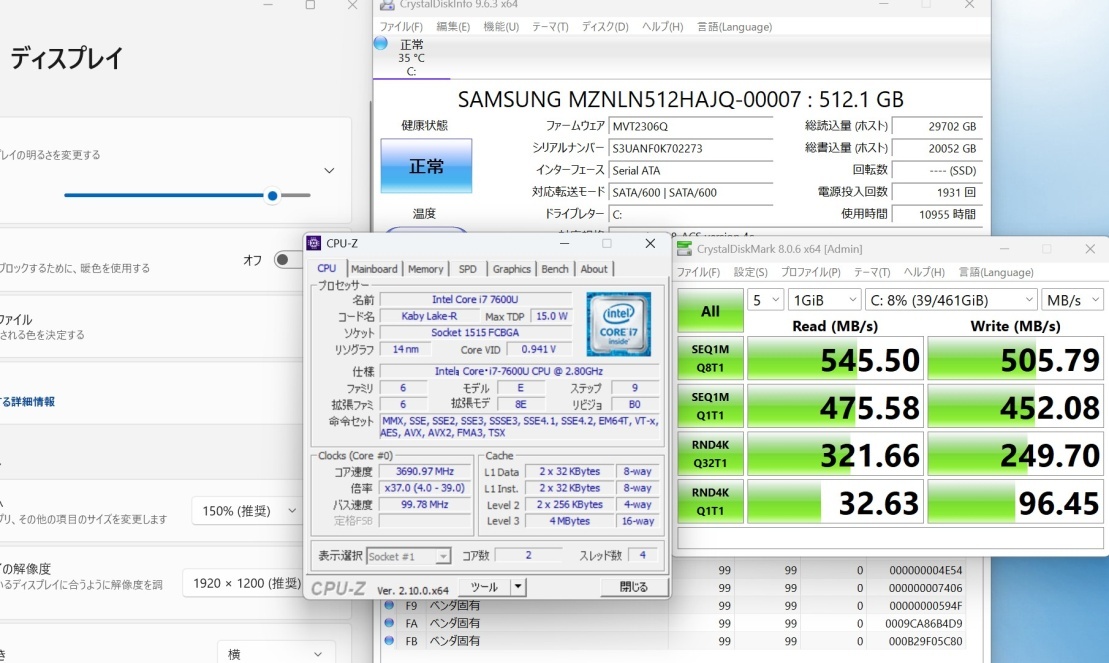
Task: Open the 1920 × 1200 resolution dropdown
Action: click(244, 583)
